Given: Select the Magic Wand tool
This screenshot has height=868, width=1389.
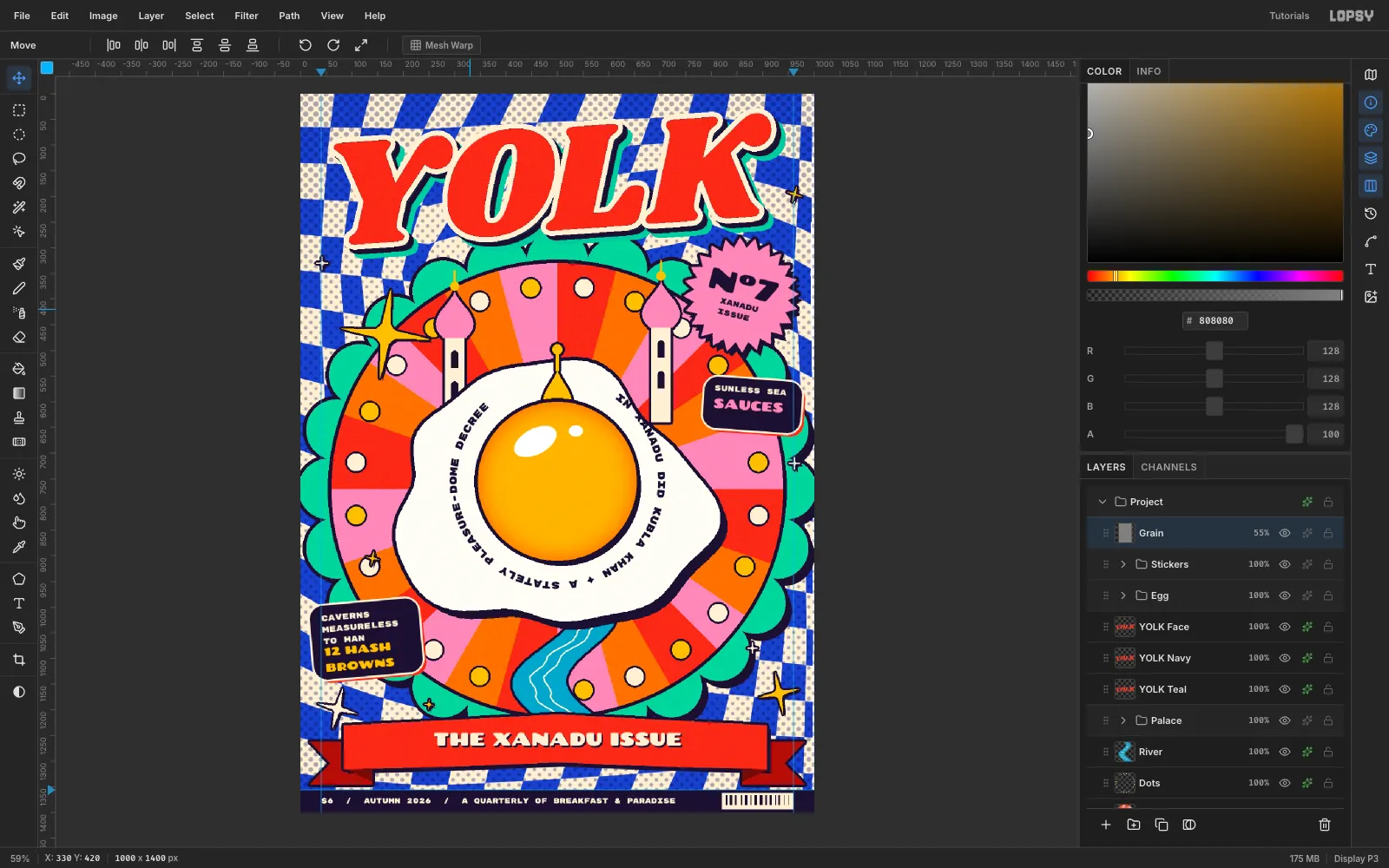Looking at the screenshot, I should pyautogui.click(x=19, y=207).
